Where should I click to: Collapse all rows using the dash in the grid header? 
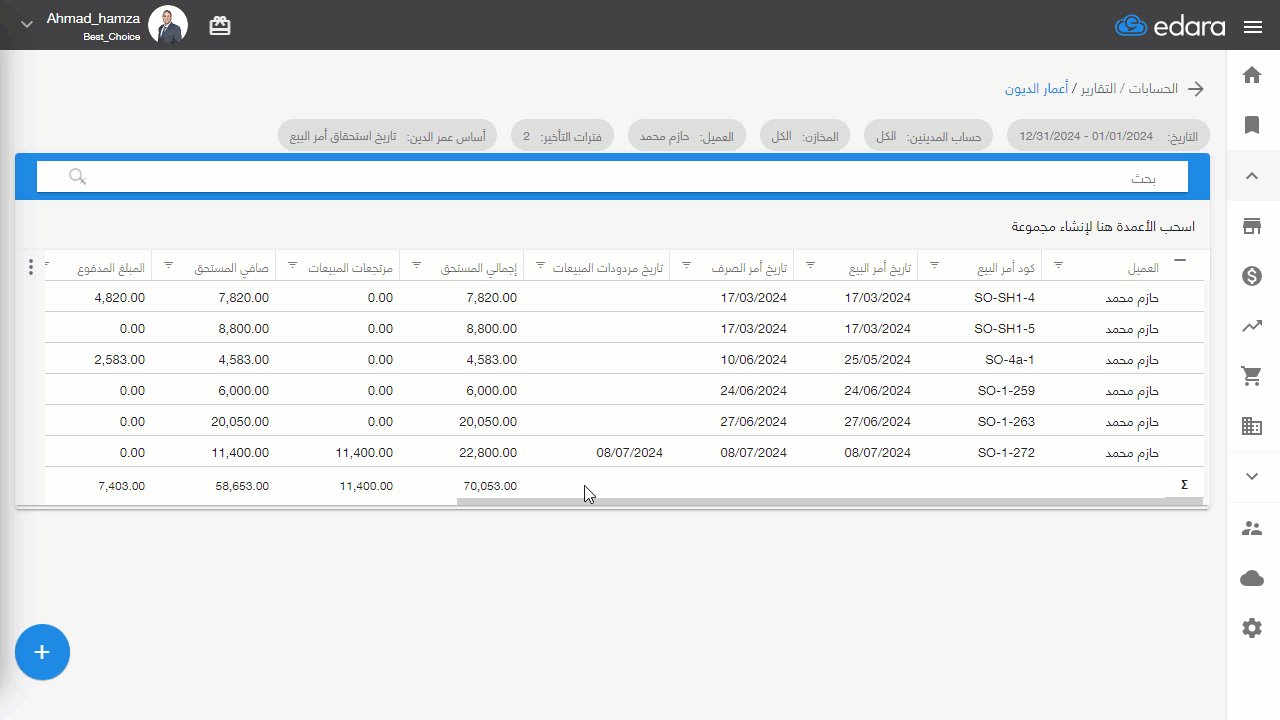[x=1180, y=260]
